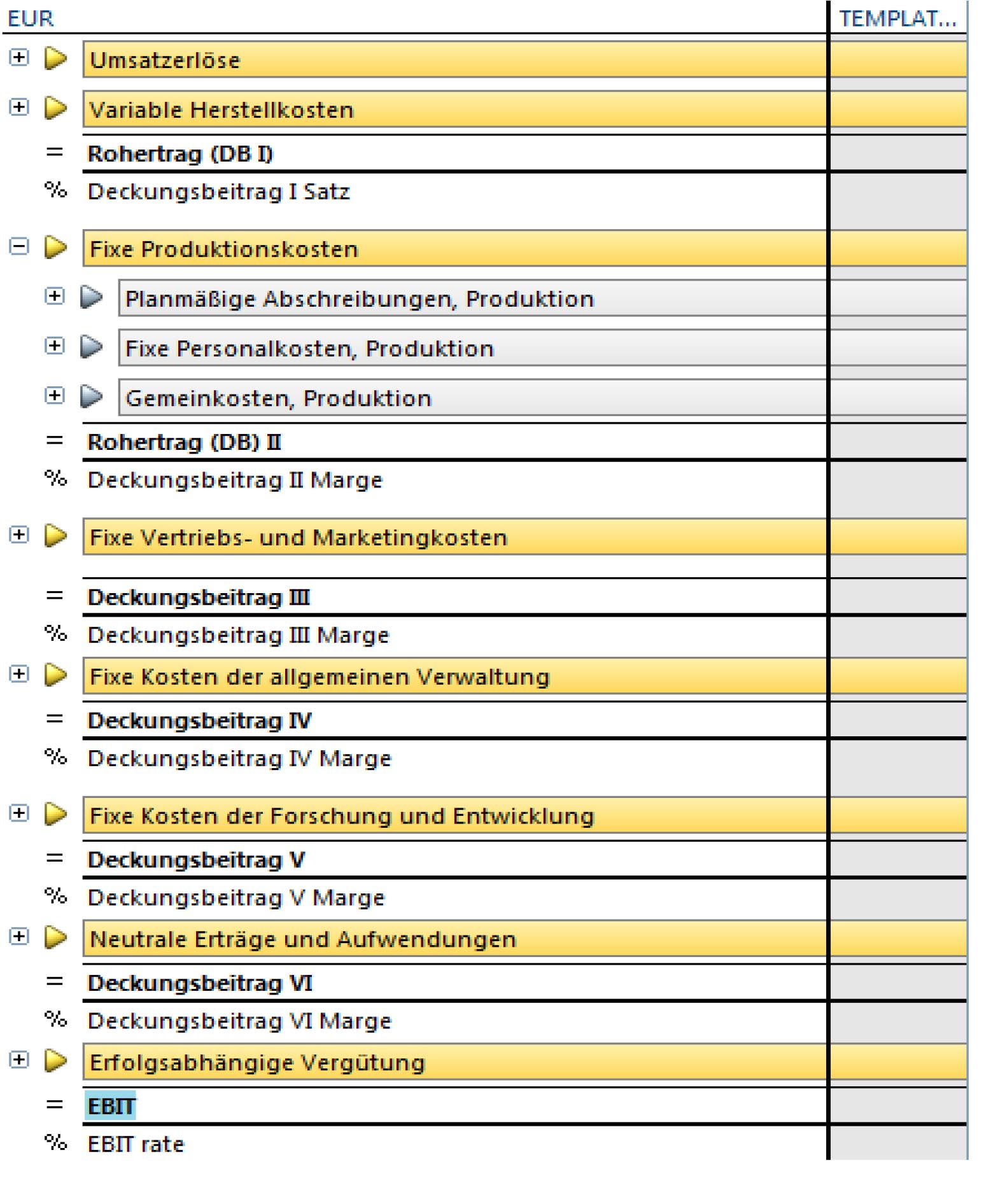The image size is (998, 1204).
Task: Click the TEMPLAT... column header
Action: 897,18
